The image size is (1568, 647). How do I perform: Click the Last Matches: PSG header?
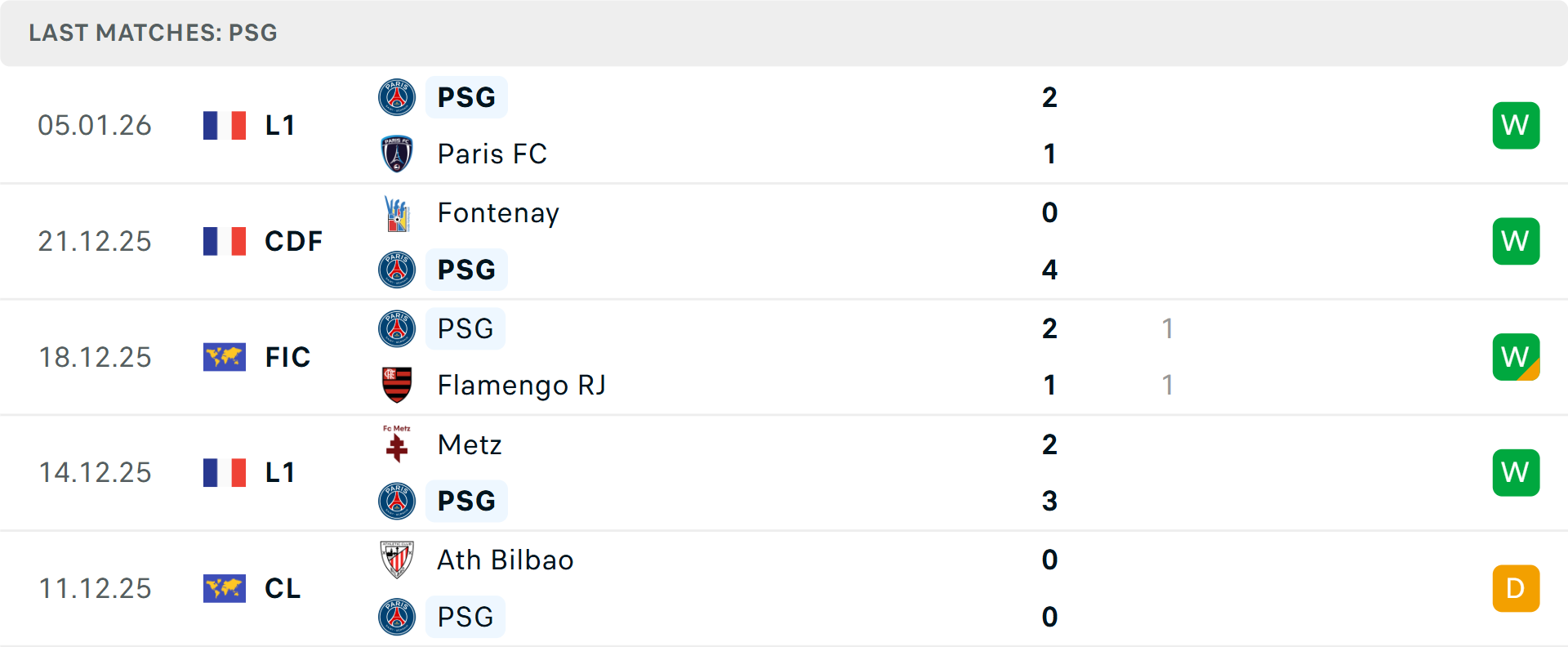[x=153, y=33]
